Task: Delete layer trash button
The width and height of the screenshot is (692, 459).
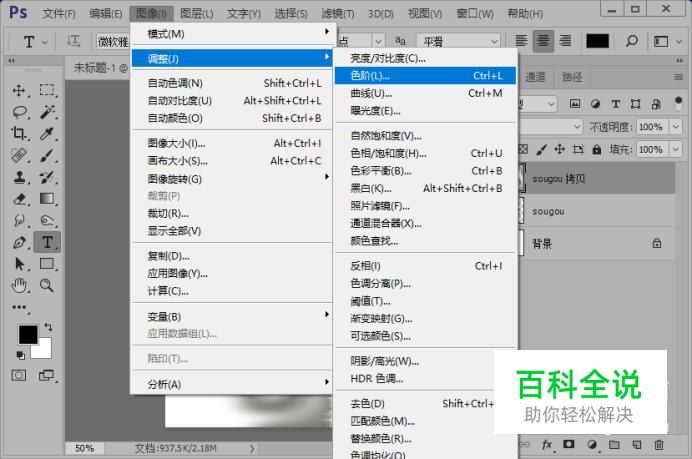Action: [x=658, y=444]
